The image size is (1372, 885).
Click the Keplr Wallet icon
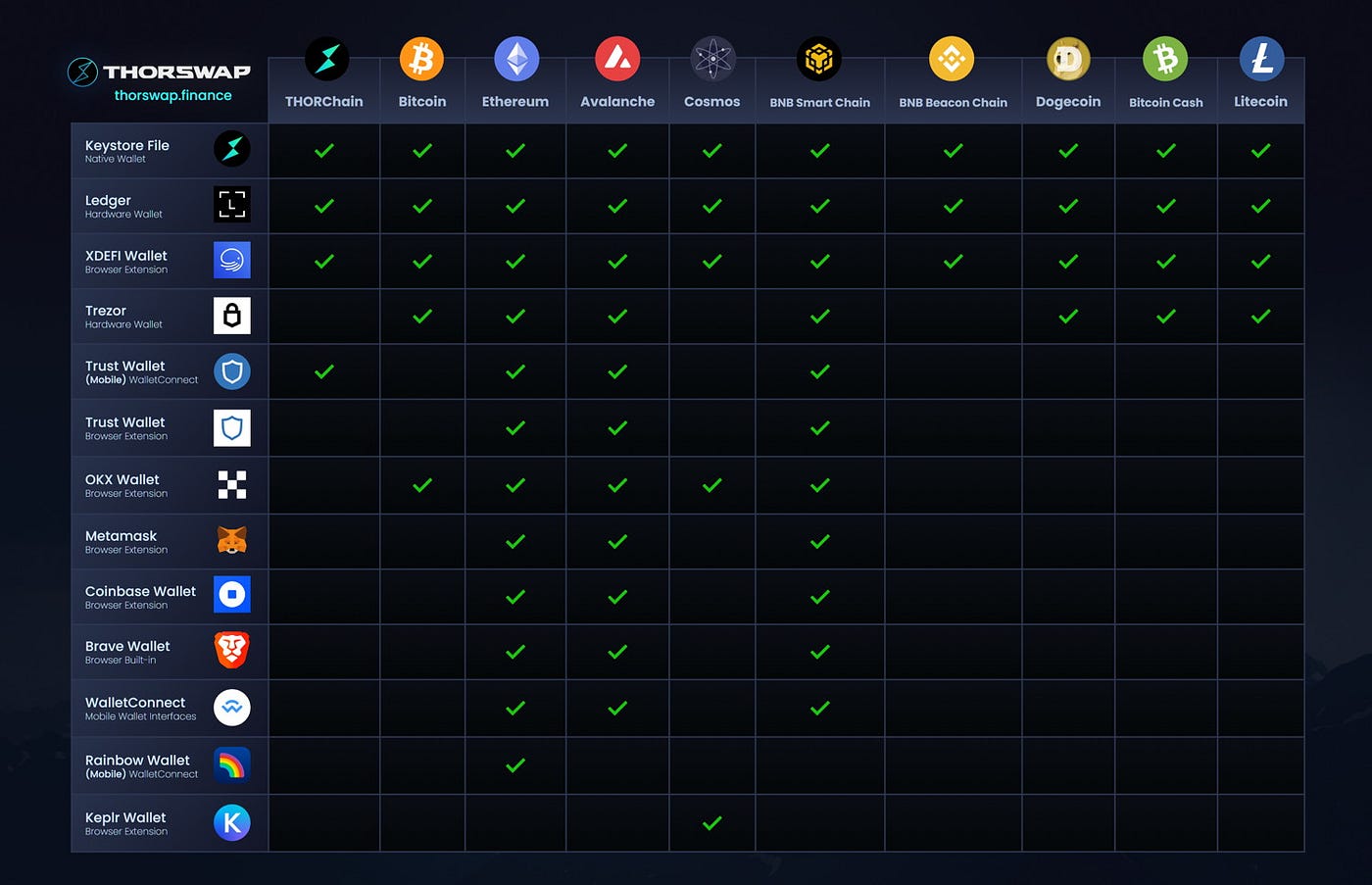tap(232, 822)
